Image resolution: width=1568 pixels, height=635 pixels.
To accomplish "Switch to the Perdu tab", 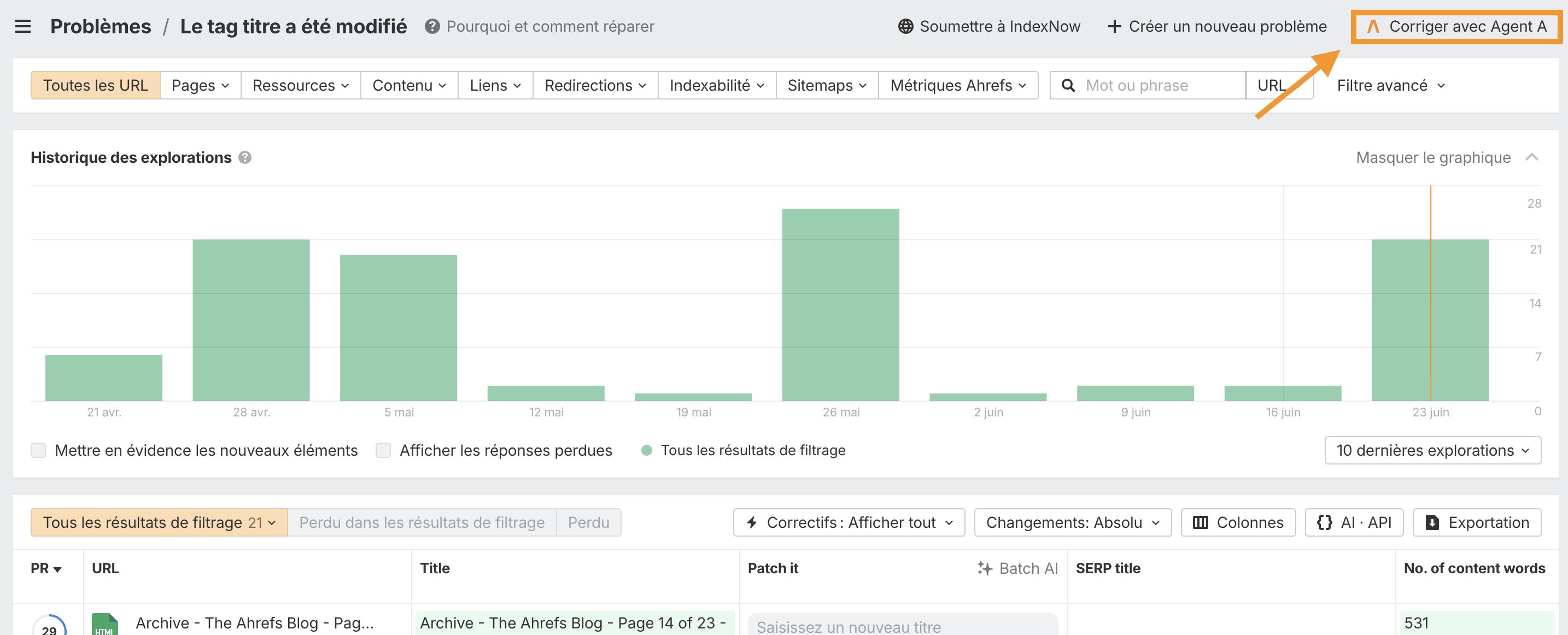I will (589, 522).
